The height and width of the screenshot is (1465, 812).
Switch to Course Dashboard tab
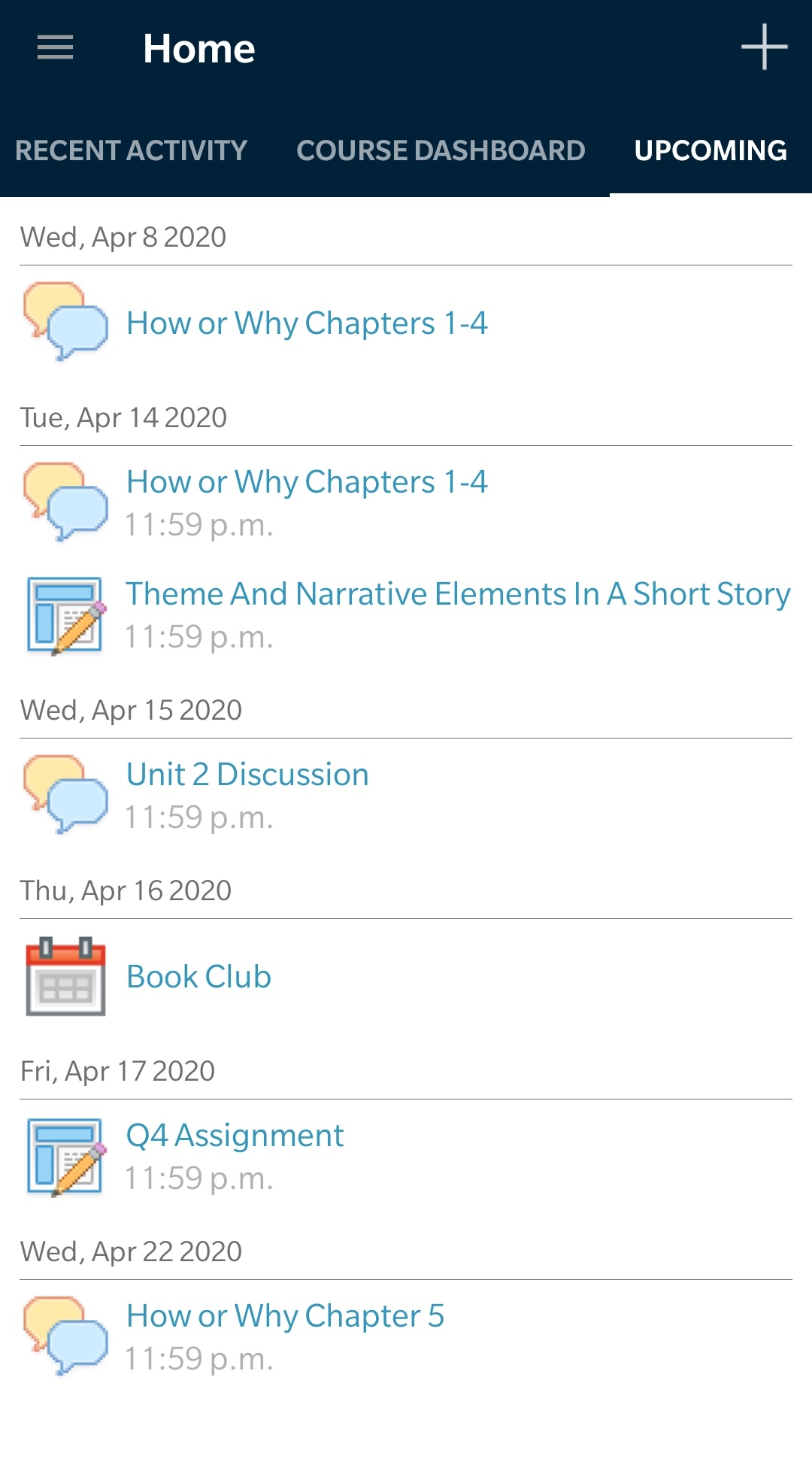click(441, 150)
